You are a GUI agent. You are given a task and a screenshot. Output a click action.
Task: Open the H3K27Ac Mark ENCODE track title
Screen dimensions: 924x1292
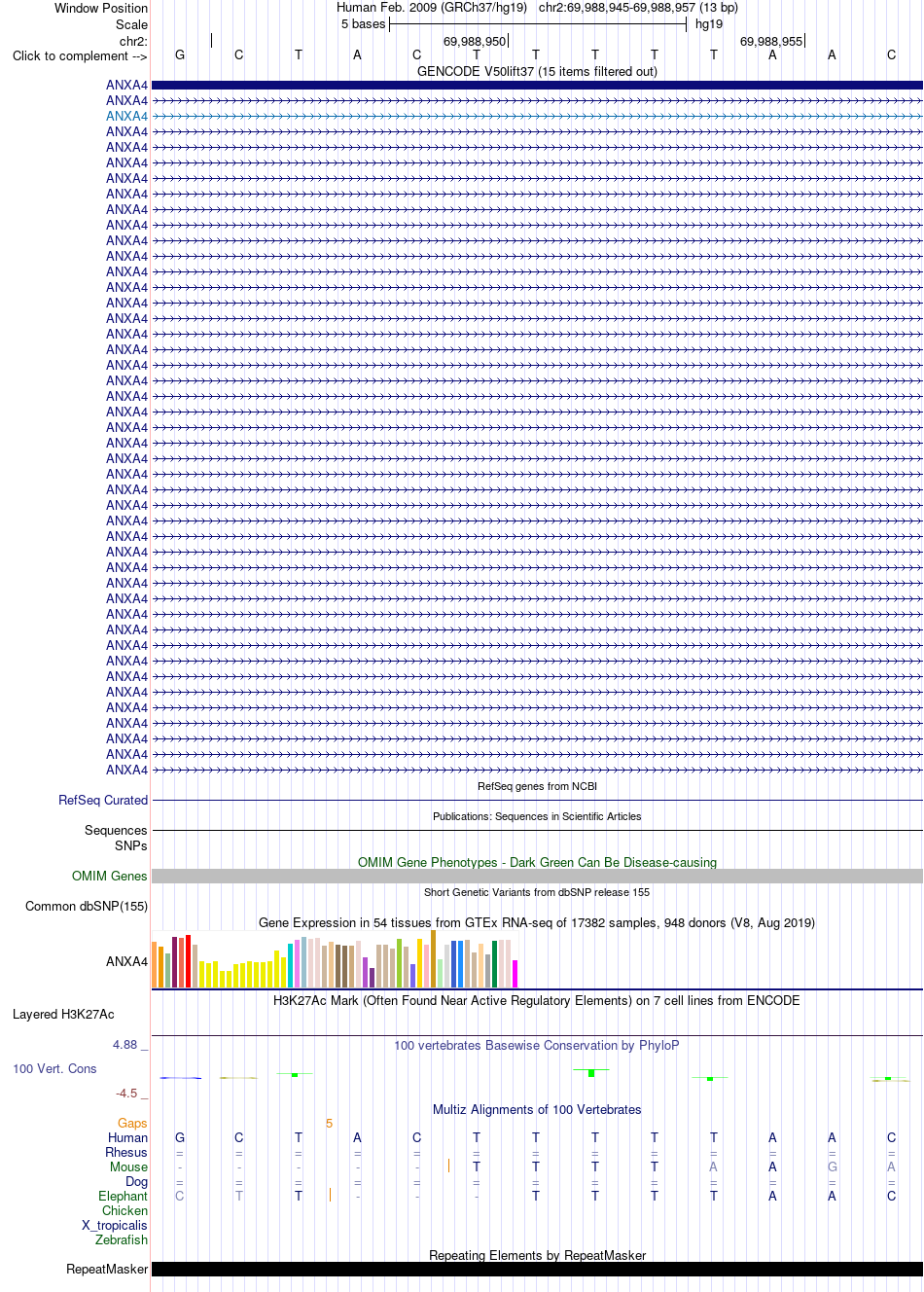(537, 1000)
